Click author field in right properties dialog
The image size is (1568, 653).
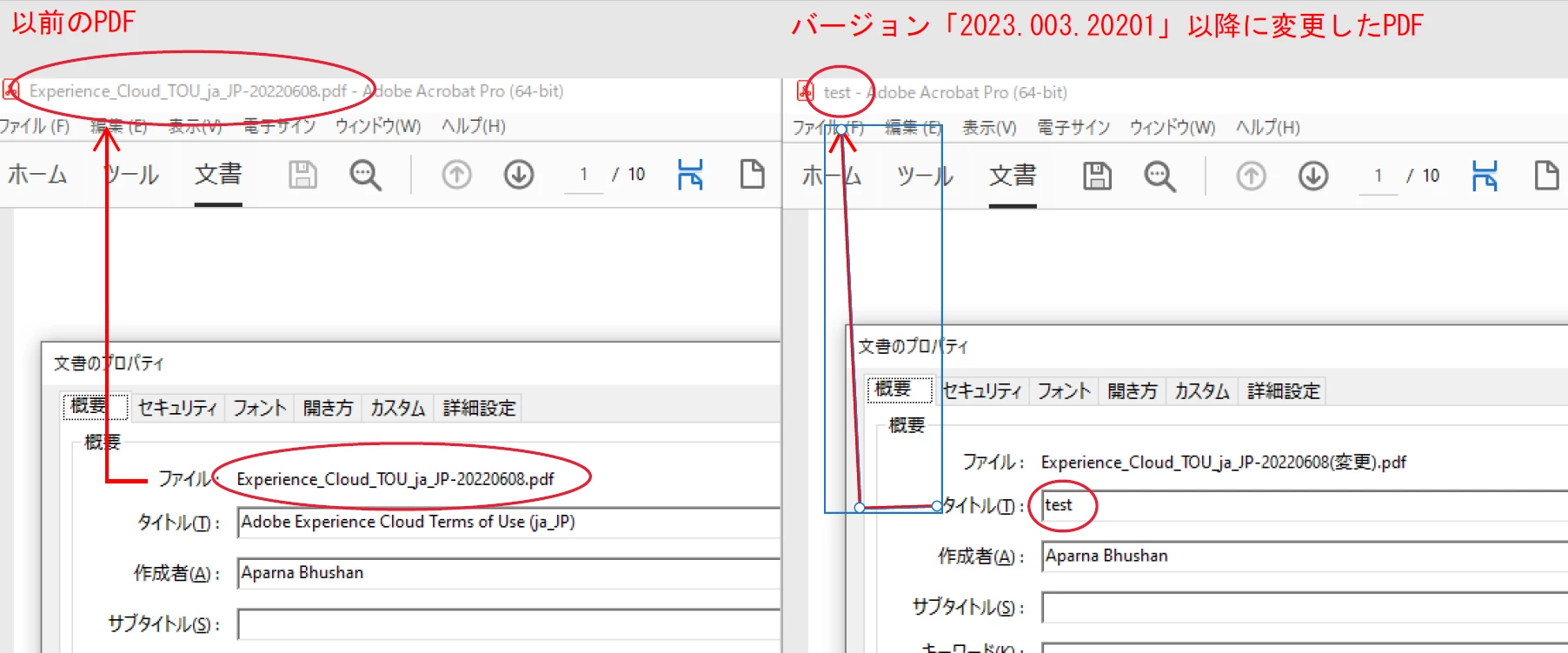[1304, 556]
